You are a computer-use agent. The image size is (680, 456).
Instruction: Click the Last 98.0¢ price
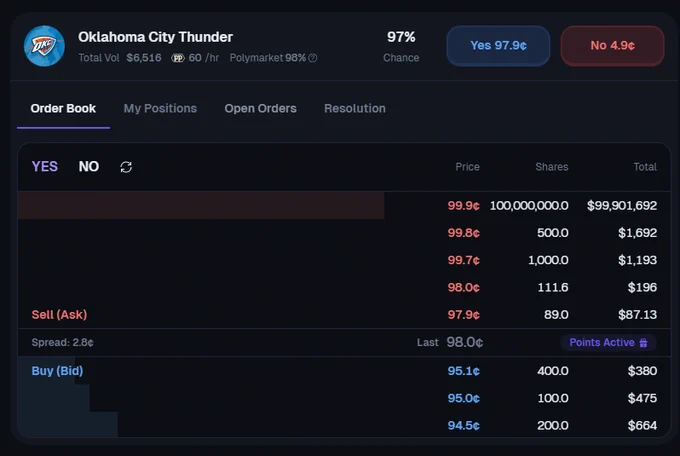[x=450, y=342]
